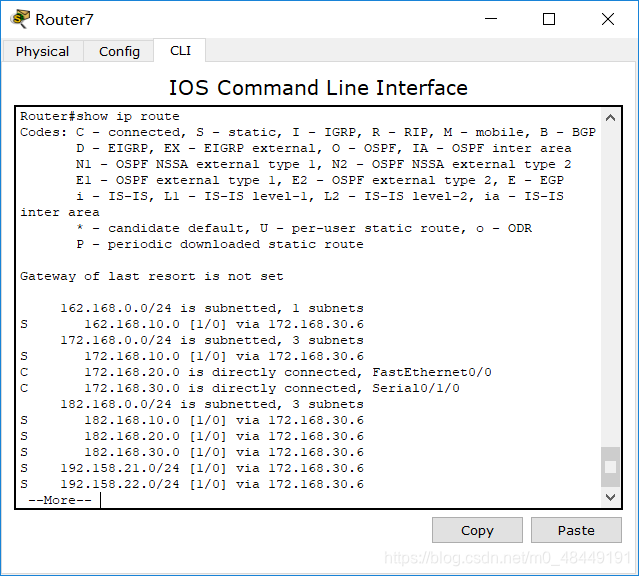Screen dimensions: 639x576
Task: Click the CLI scrollbar up arrow
Action: (610, 118)
